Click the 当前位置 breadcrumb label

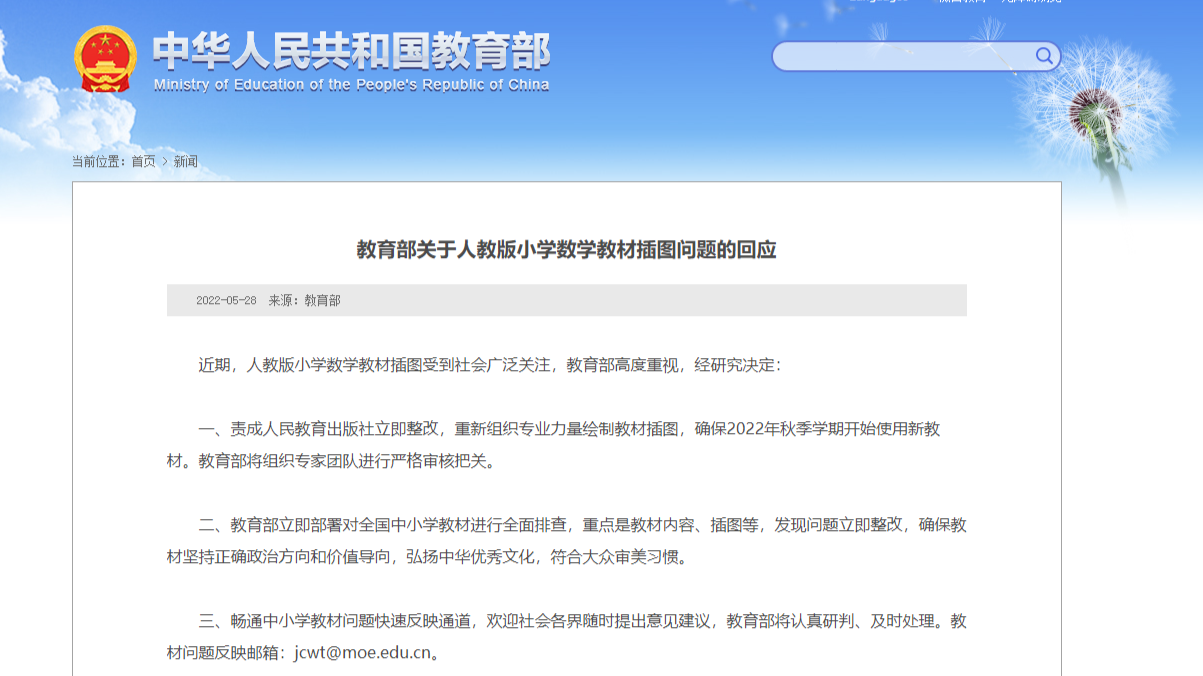pyautogui.click(x=97, y=161)
